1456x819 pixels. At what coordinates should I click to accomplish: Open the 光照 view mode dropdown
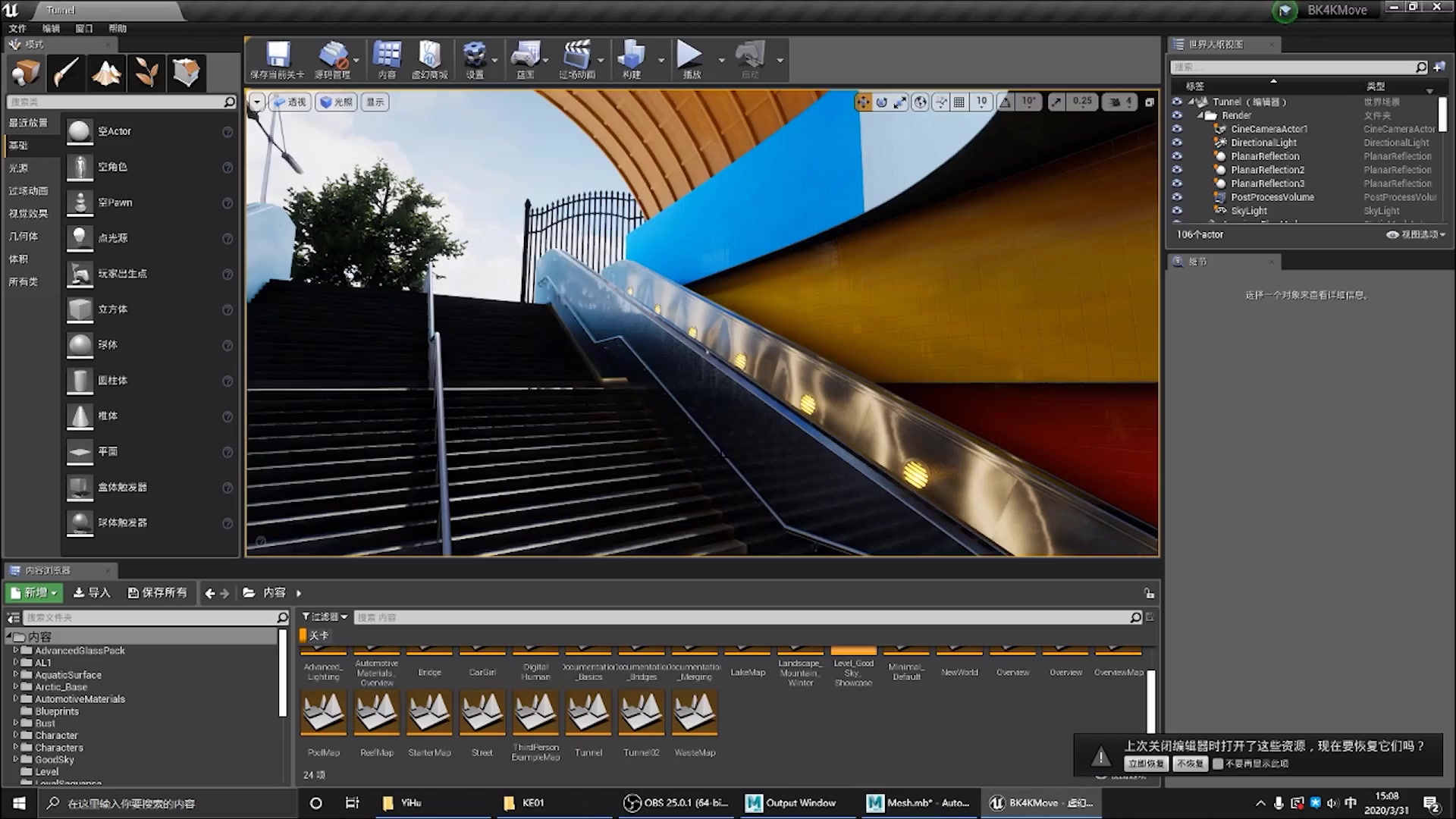point(336,102)
